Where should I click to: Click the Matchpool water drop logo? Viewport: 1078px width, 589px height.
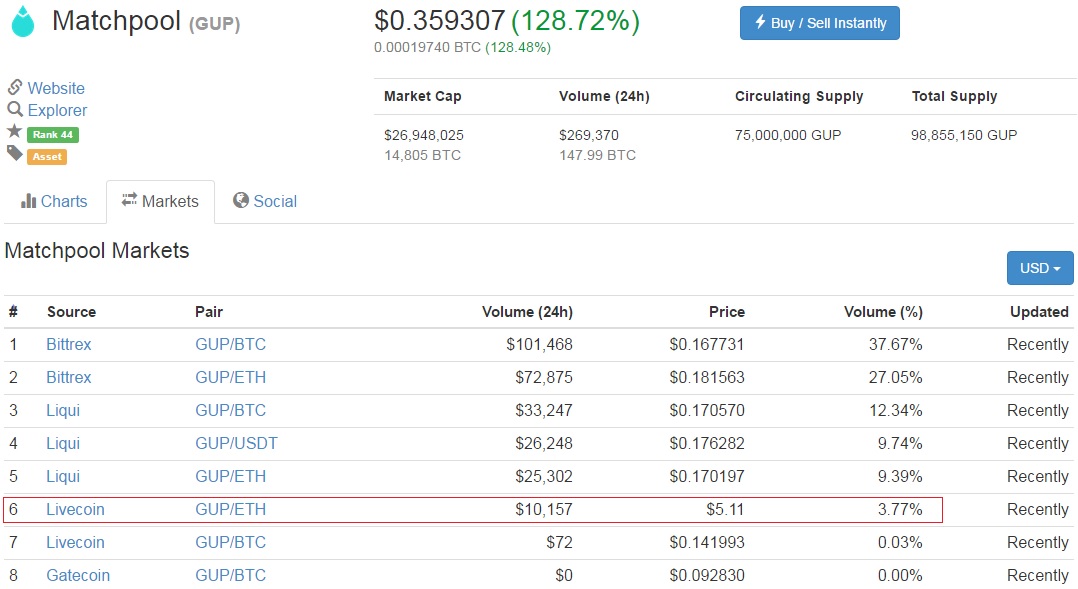tap(23, 21)
